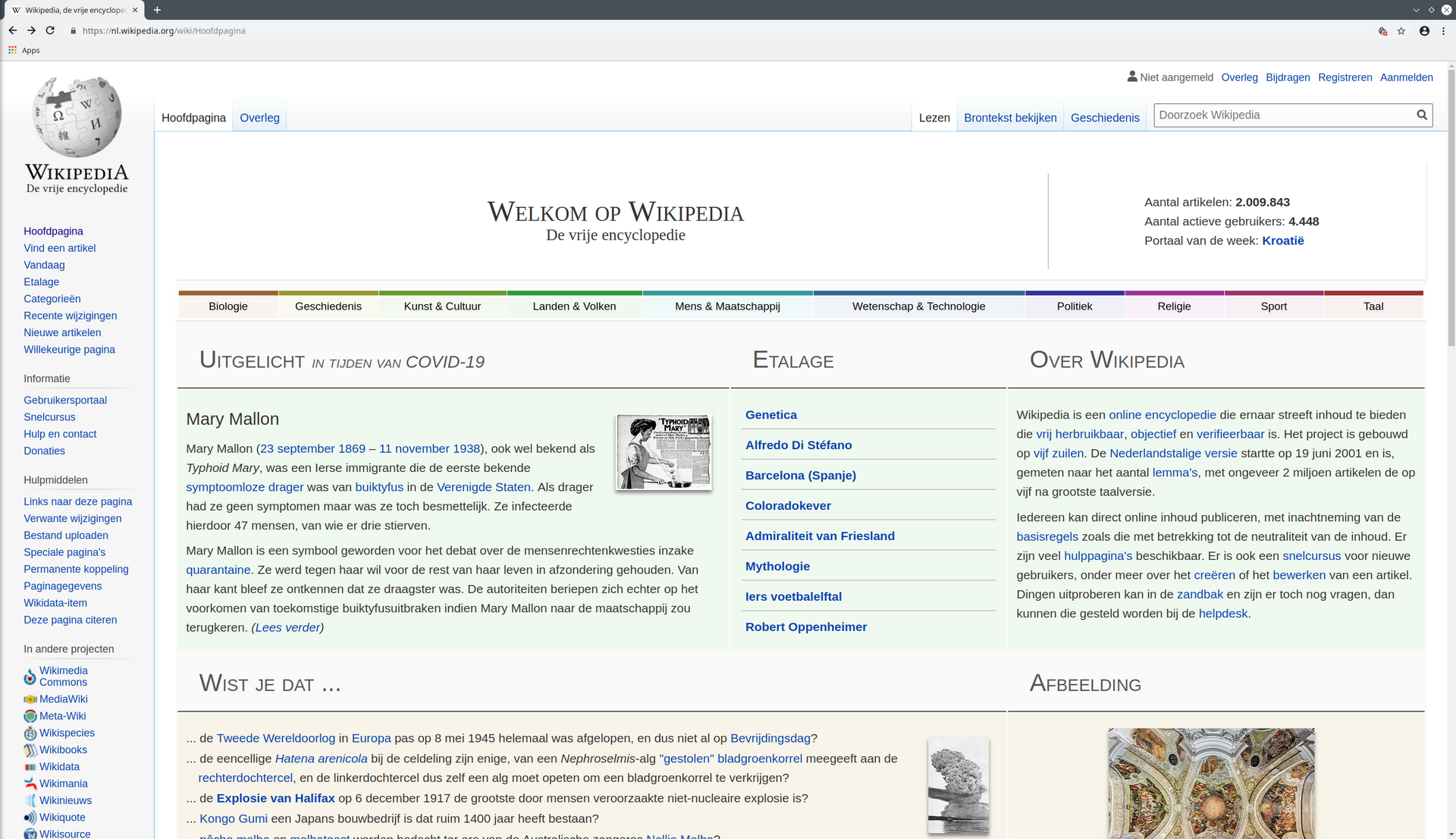1456x839 pixels.
Task: Select the Lezen view tab
Action: (x=934, y=118)
